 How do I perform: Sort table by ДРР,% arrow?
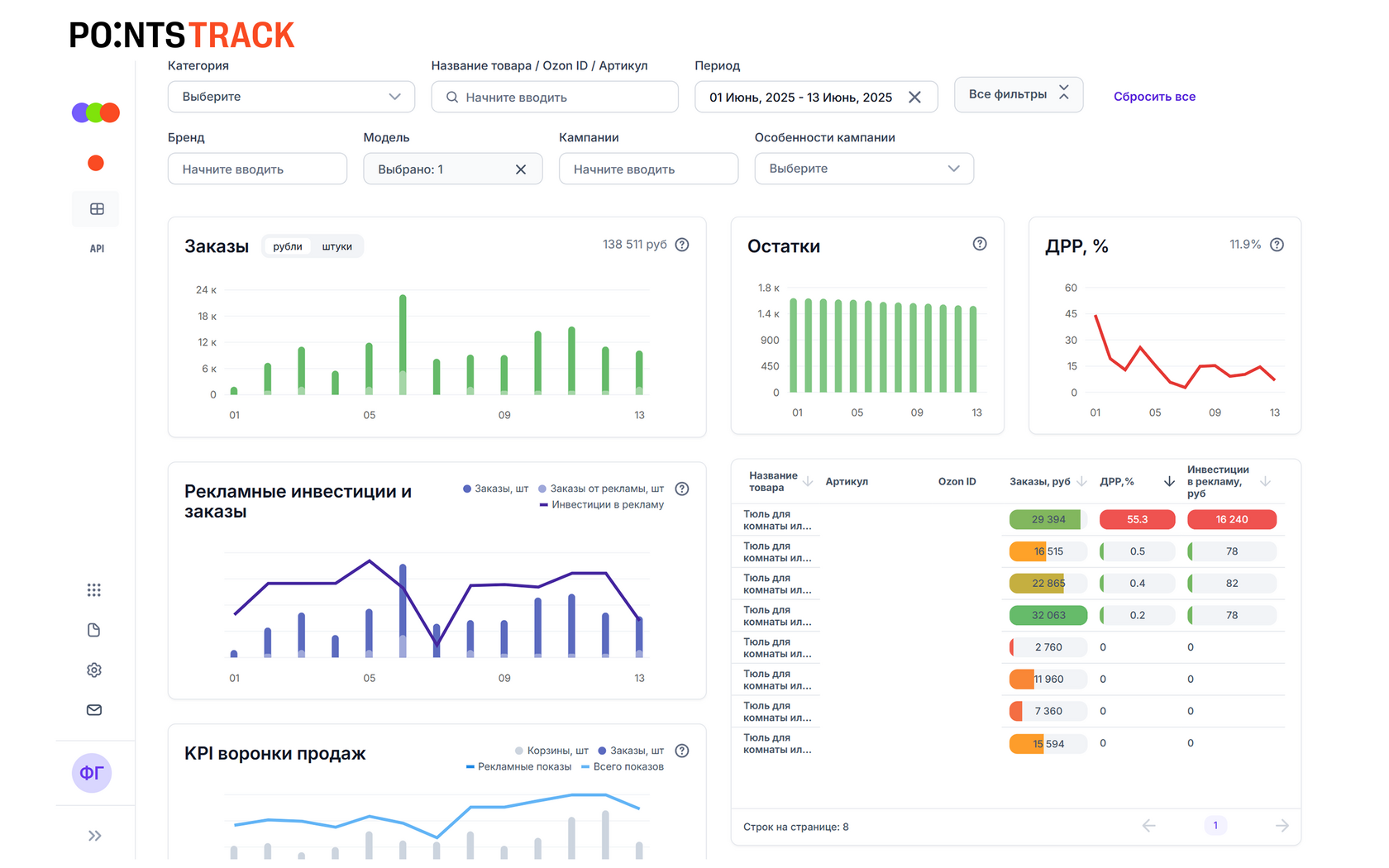[x=1169, y=482]
